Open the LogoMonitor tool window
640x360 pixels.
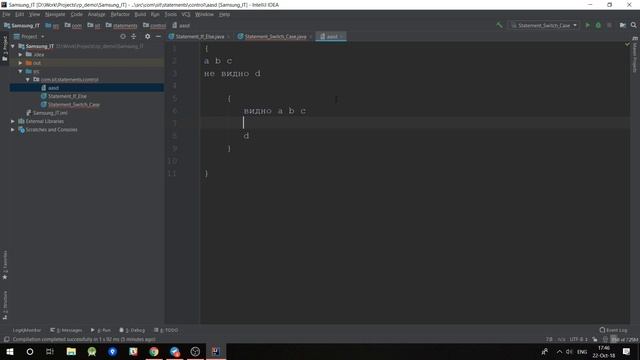(27, 330)
